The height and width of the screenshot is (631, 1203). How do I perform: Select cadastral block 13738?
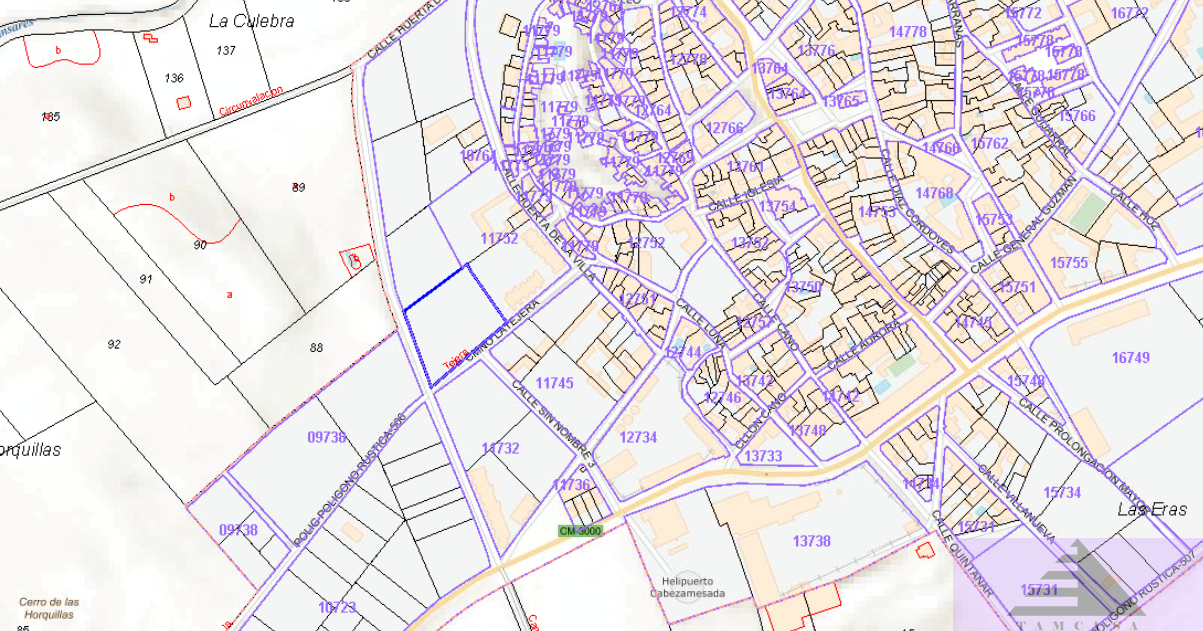[x=811, y=541]
